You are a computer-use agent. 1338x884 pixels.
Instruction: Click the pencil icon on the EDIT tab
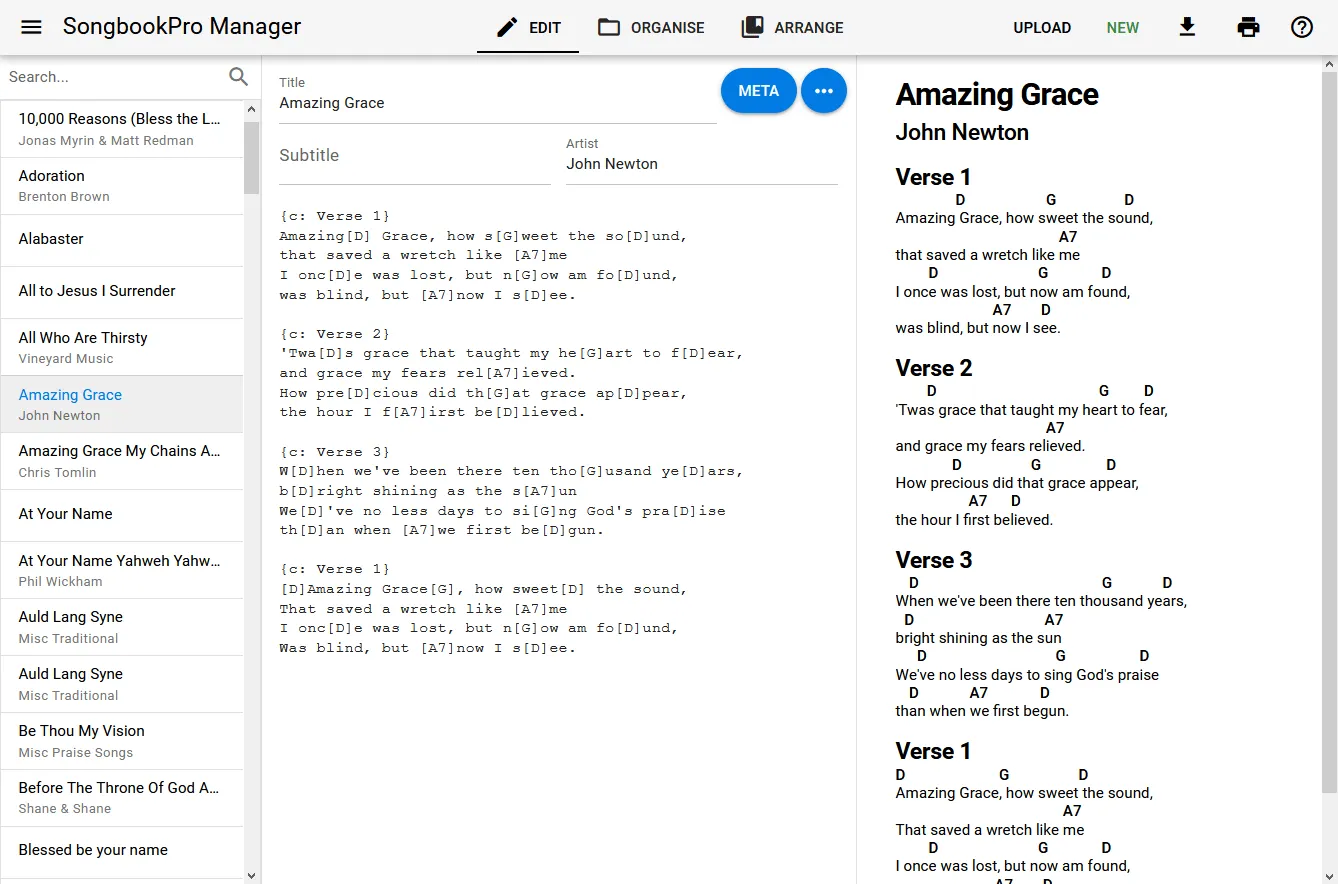coord(505,27)
